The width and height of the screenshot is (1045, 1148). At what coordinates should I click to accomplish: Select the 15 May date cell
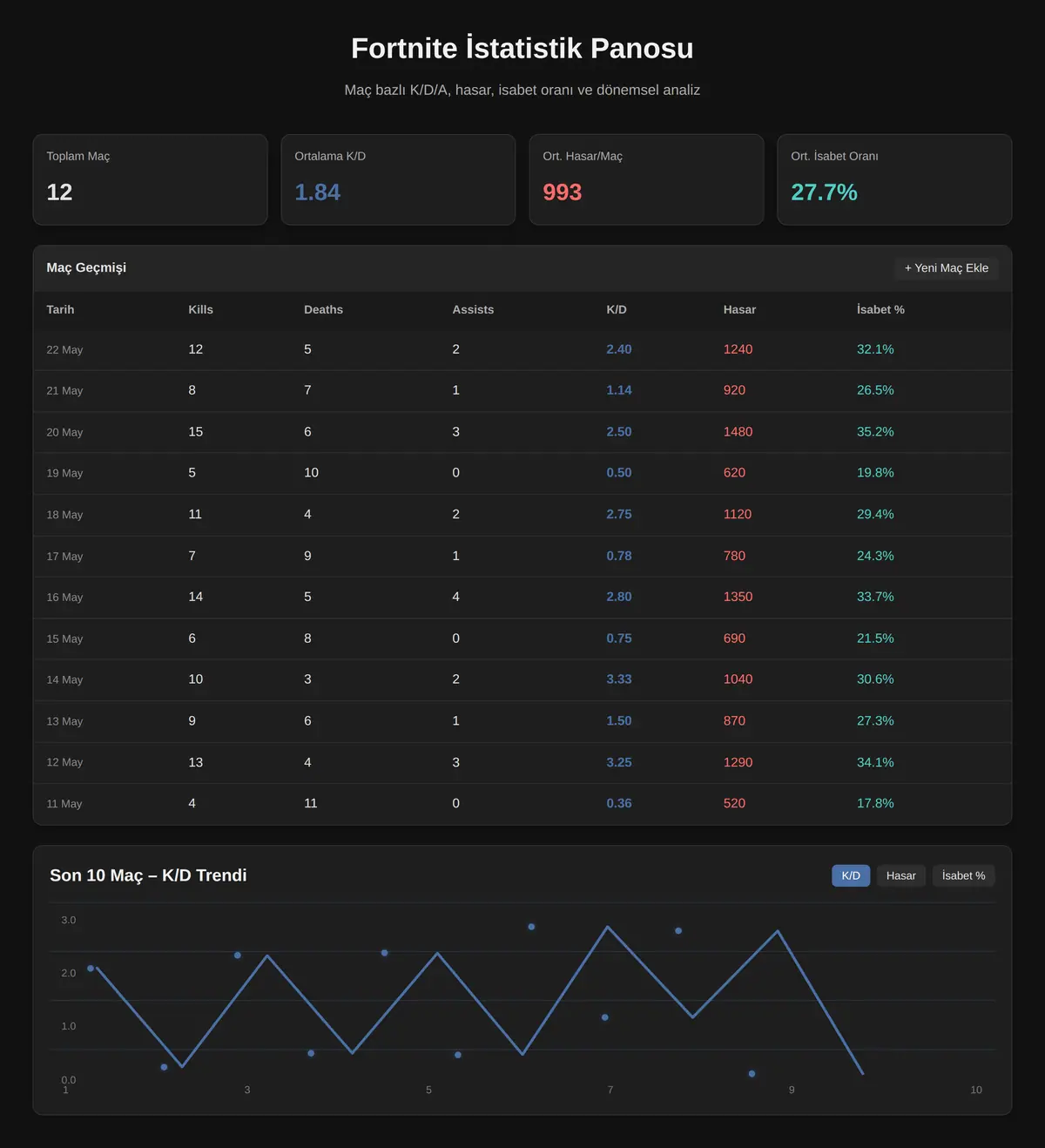[64, 638]
